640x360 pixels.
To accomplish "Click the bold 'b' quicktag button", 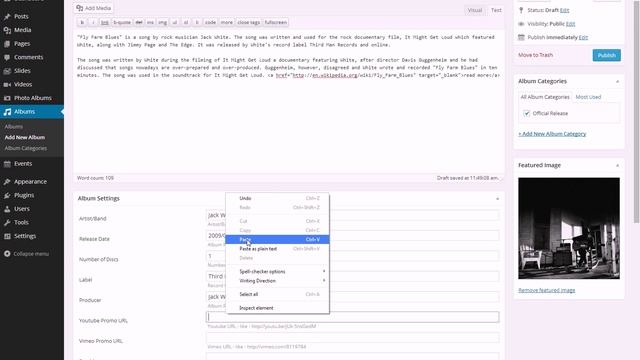I will tap(82, 22).
